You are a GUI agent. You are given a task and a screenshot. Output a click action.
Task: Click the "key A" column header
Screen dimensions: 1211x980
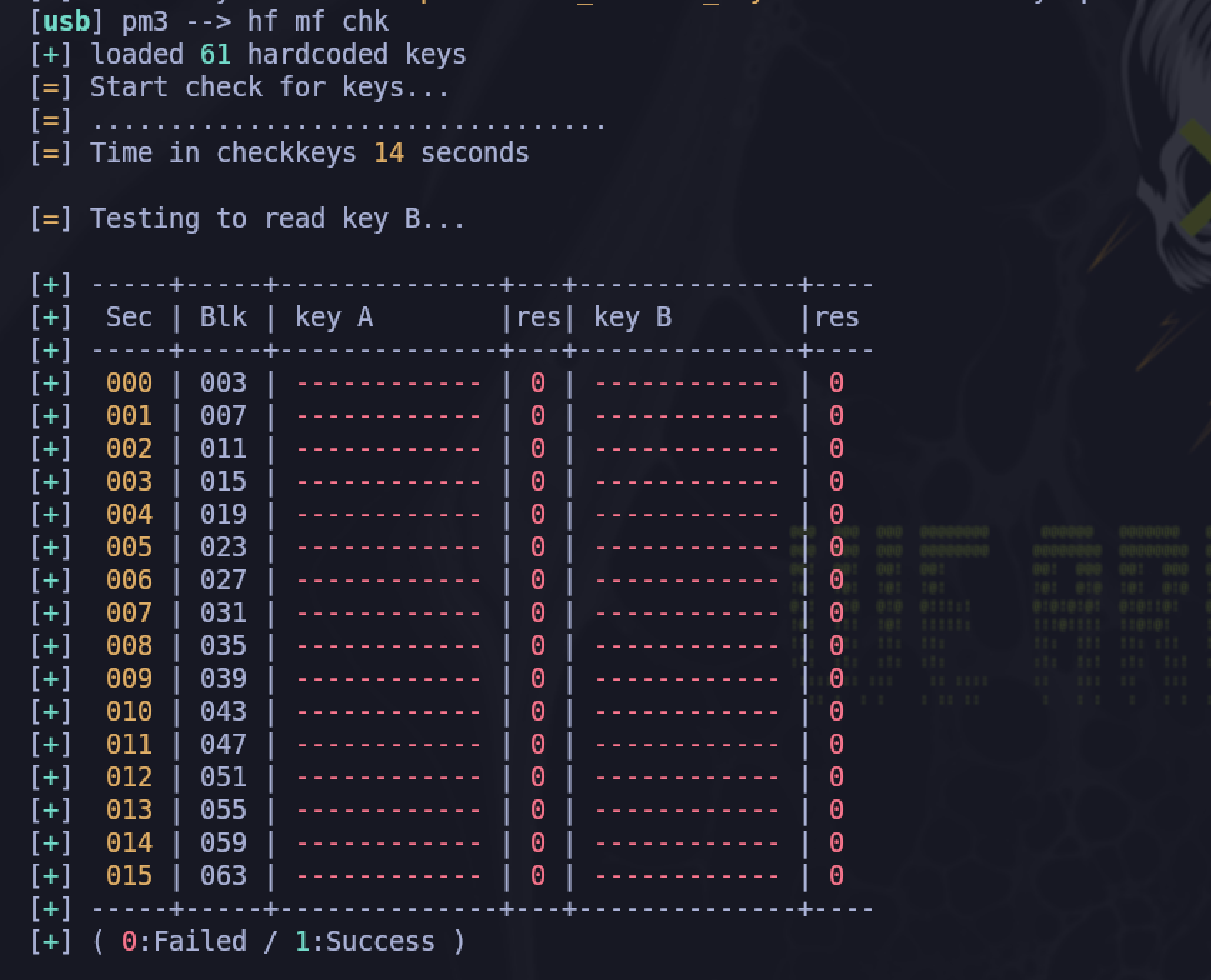pyautogui.click(x=334, y=317)
